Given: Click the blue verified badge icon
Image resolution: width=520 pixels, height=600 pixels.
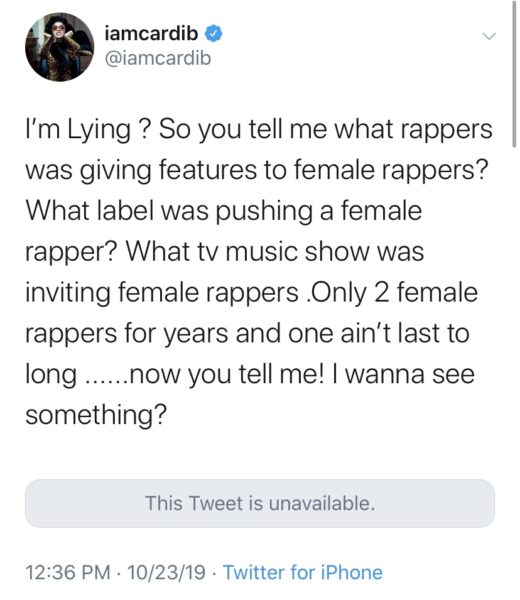Looking at the screenshot, I should [214, 34].
